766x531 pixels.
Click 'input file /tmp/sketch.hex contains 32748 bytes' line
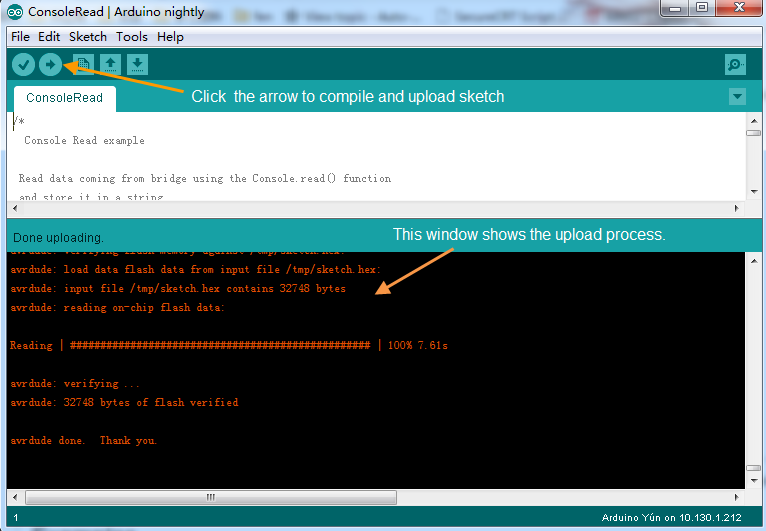178,289
